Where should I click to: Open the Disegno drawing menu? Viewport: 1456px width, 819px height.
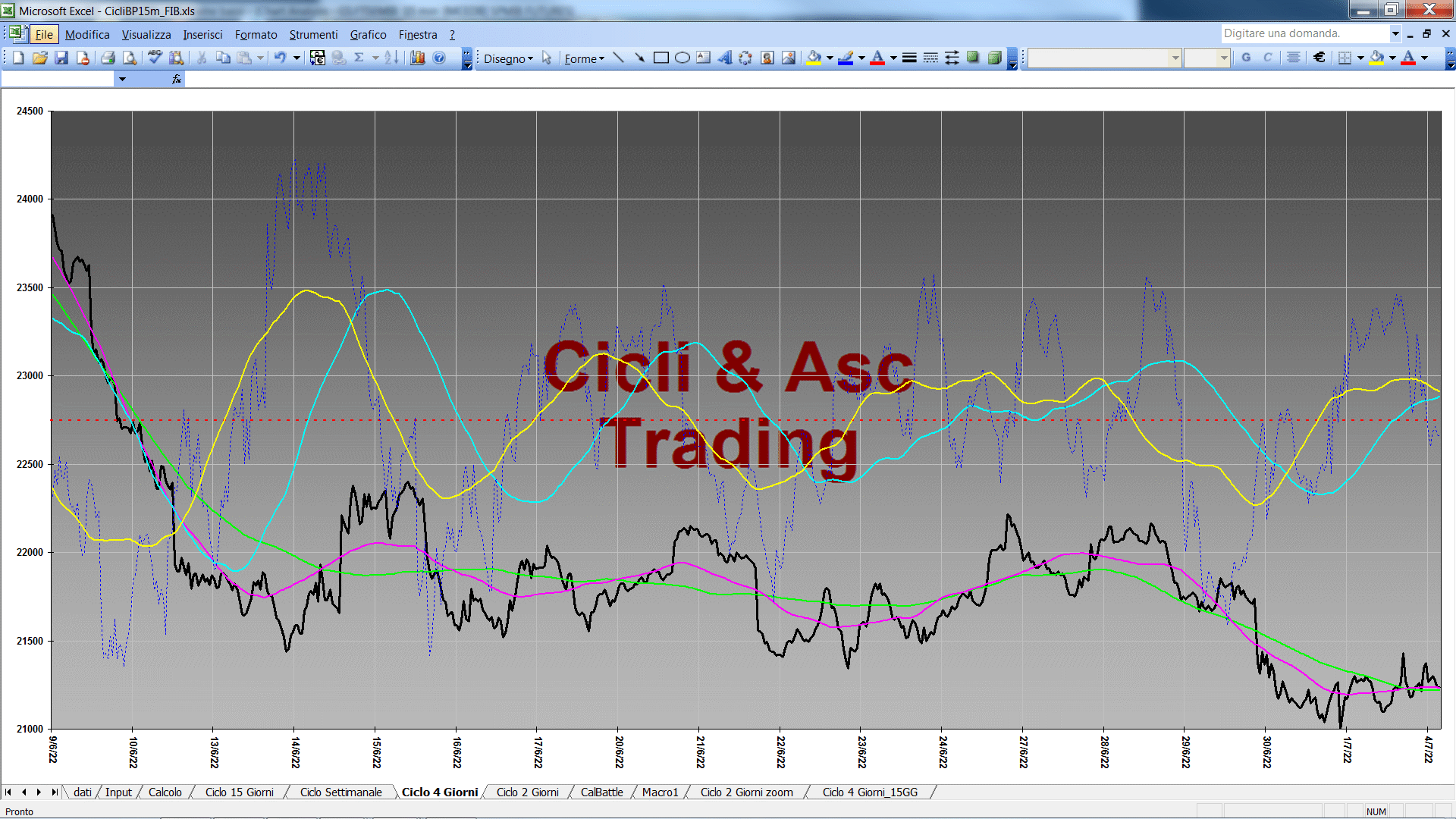click(x=508, y=58)
